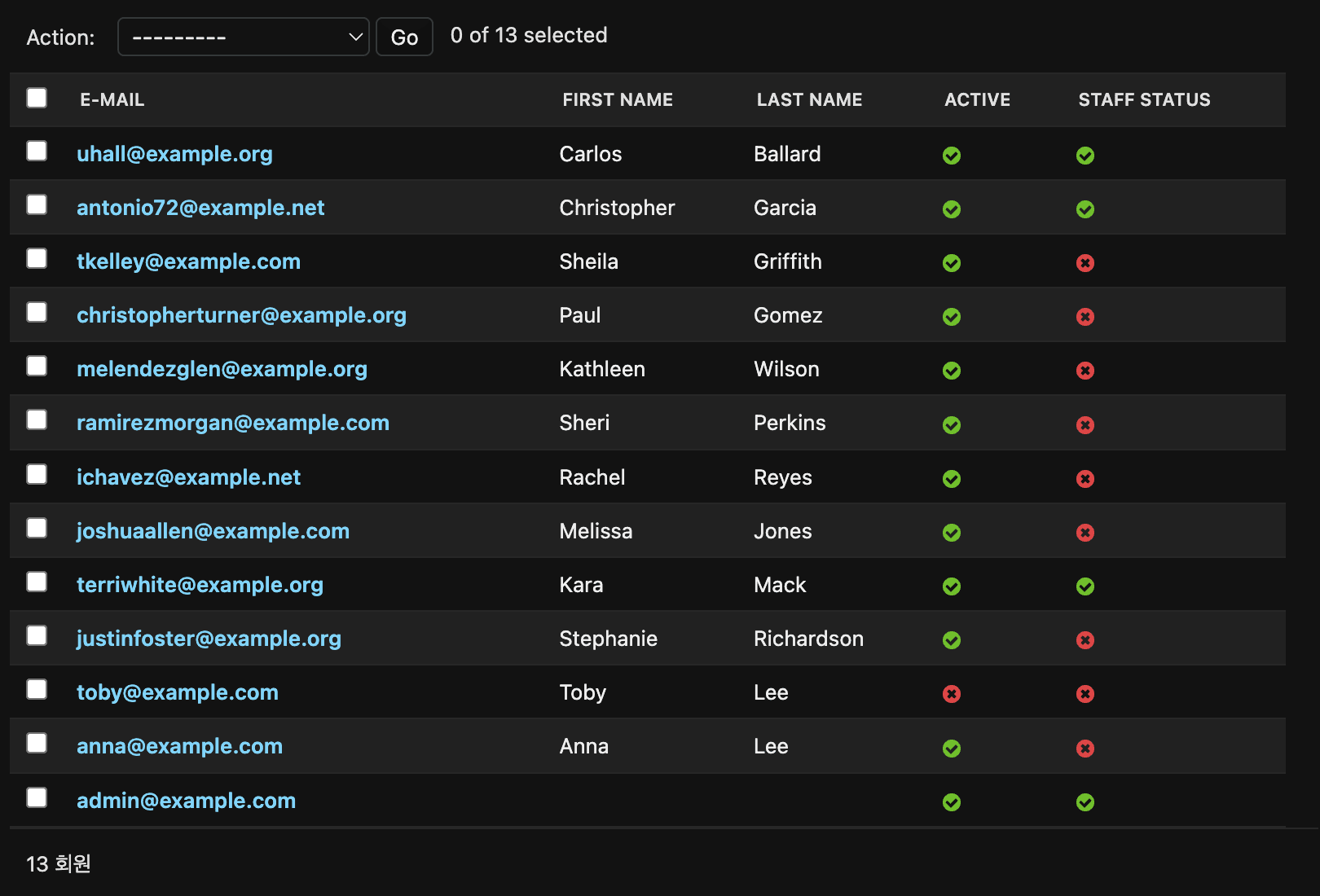Open christopherturner@example.org user record
1320x896 pixels.
point(241,315)
